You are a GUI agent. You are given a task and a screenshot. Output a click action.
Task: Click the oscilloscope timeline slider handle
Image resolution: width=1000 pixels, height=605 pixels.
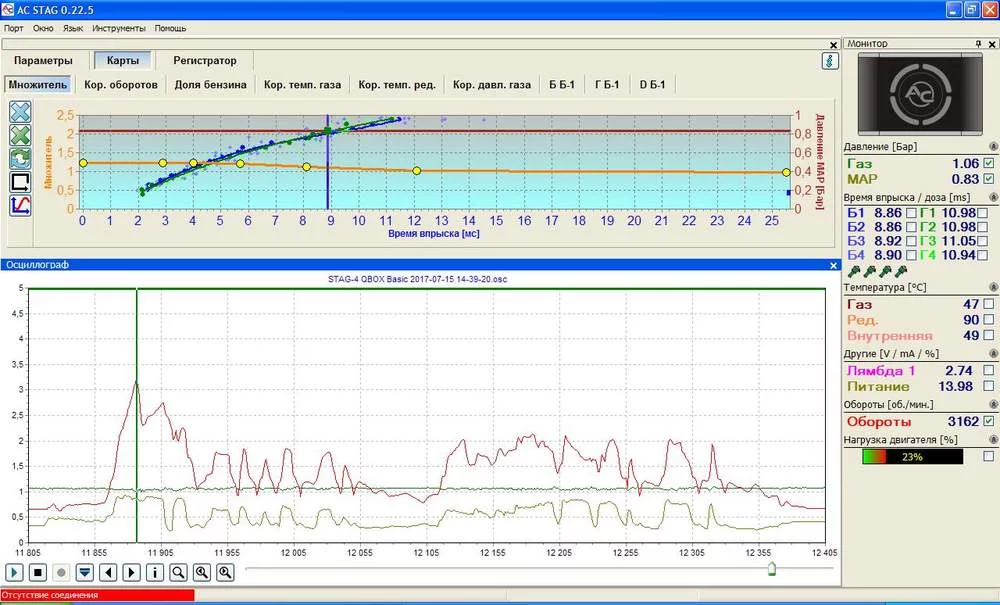(772, 568)
